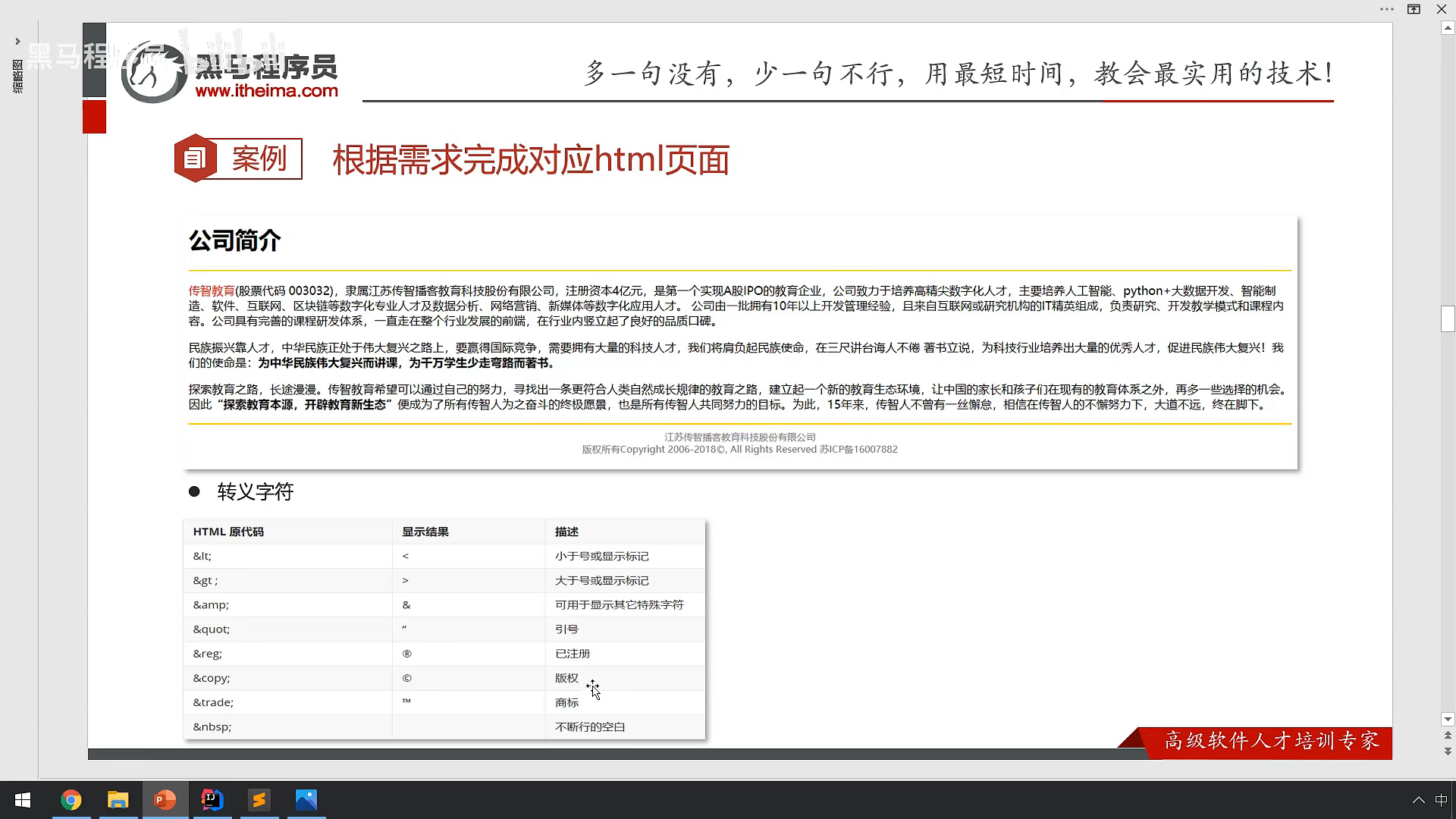This screenshot has height=819, width=1456.
Task: Go to previous slide double-arrow button
Action: click(1448, 735)
